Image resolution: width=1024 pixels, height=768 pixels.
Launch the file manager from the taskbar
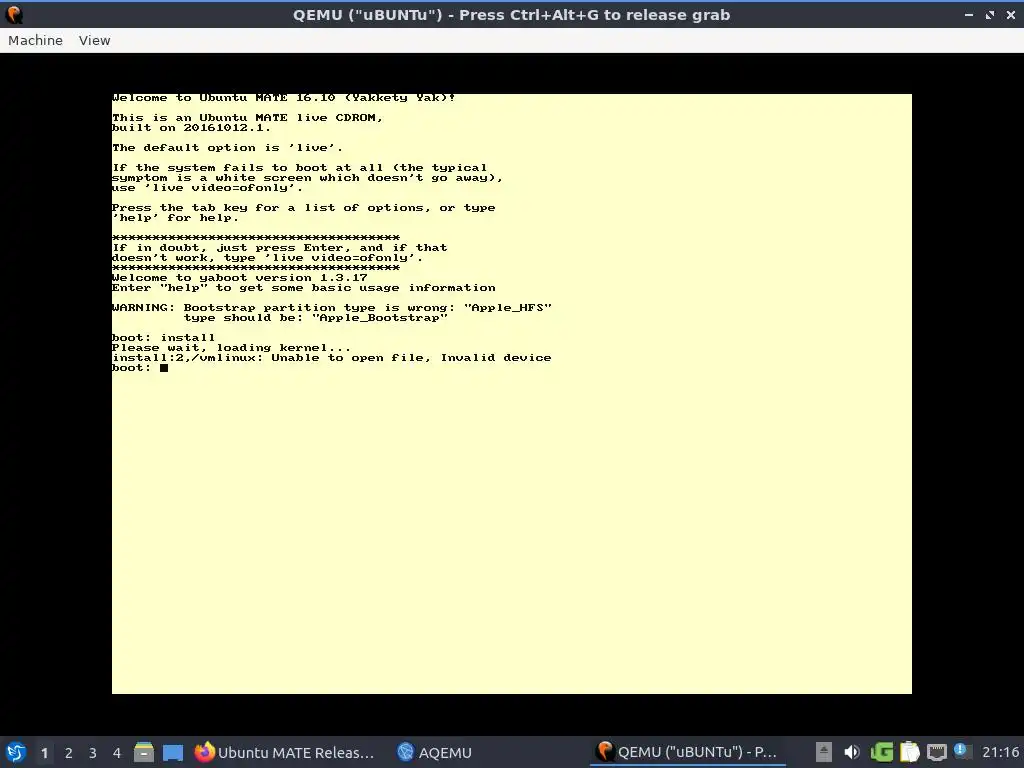144,752
